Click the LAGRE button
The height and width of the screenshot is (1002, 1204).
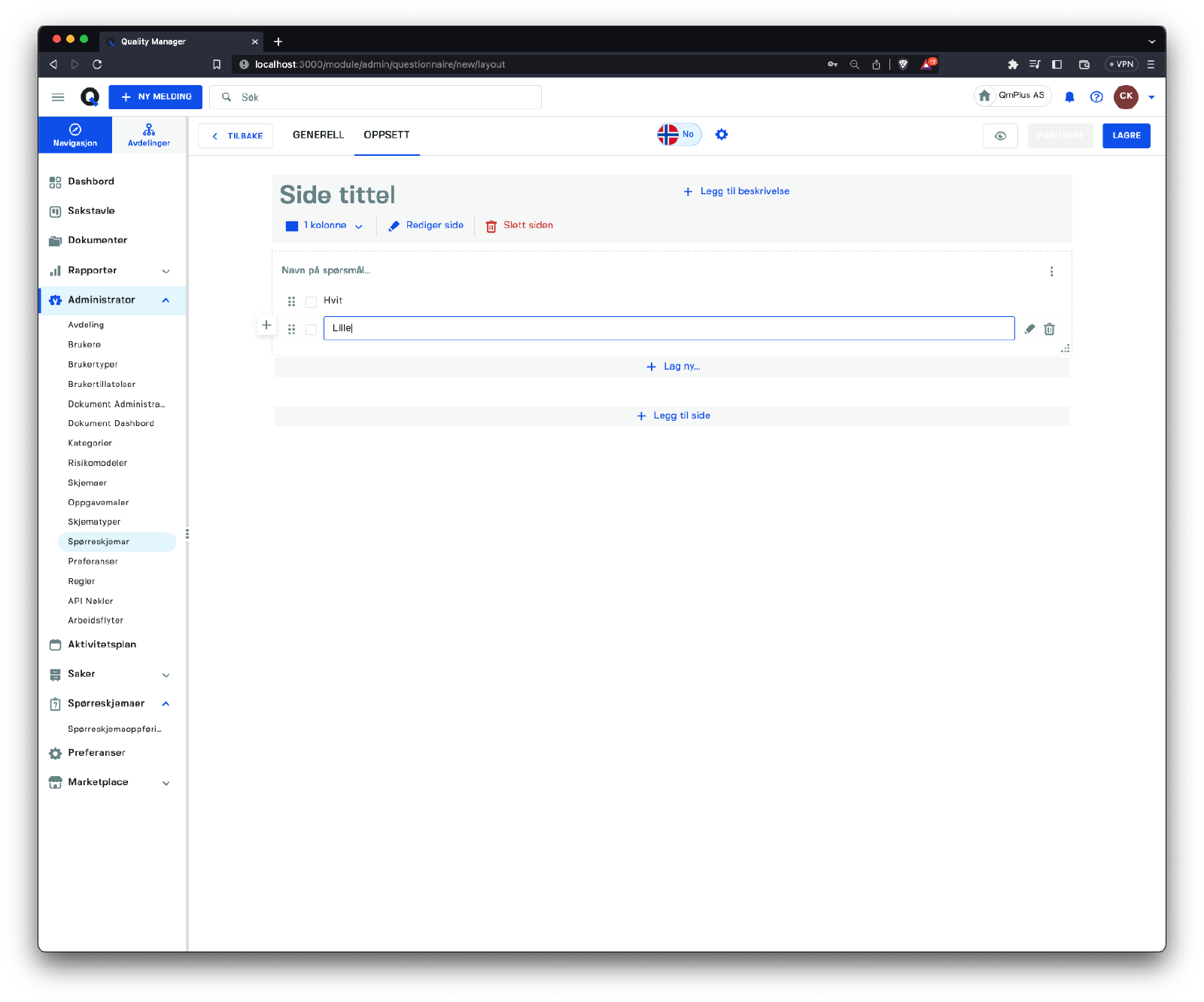coord(1126,136)
